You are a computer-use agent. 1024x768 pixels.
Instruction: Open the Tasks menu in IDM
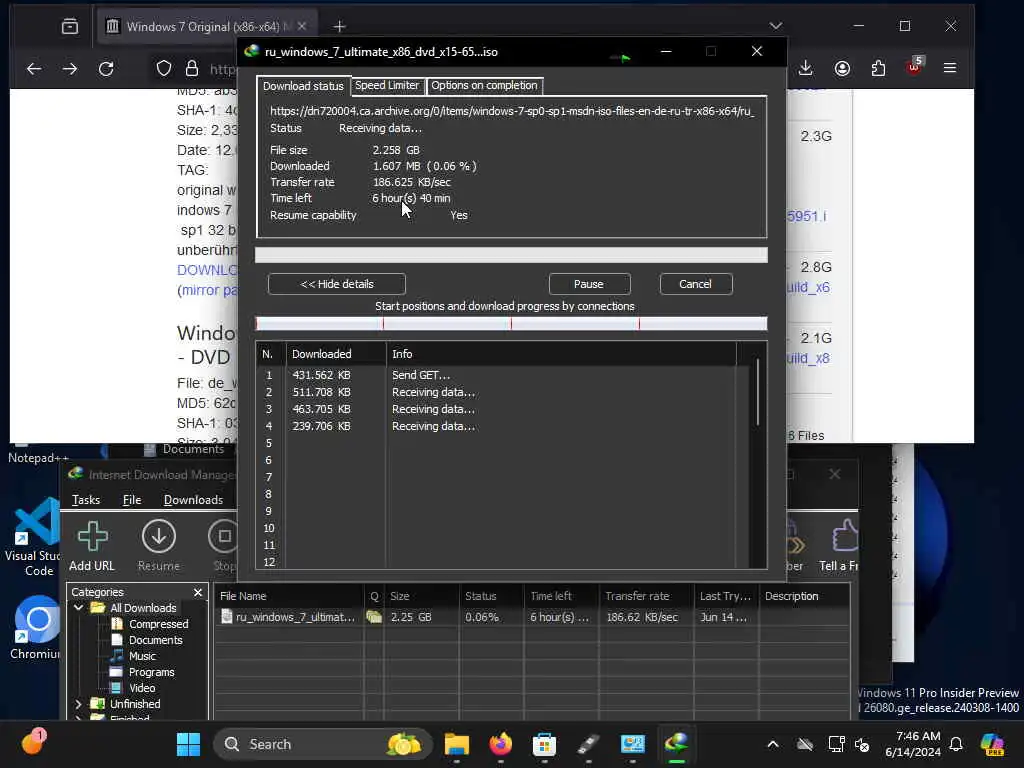coord(86,500)
